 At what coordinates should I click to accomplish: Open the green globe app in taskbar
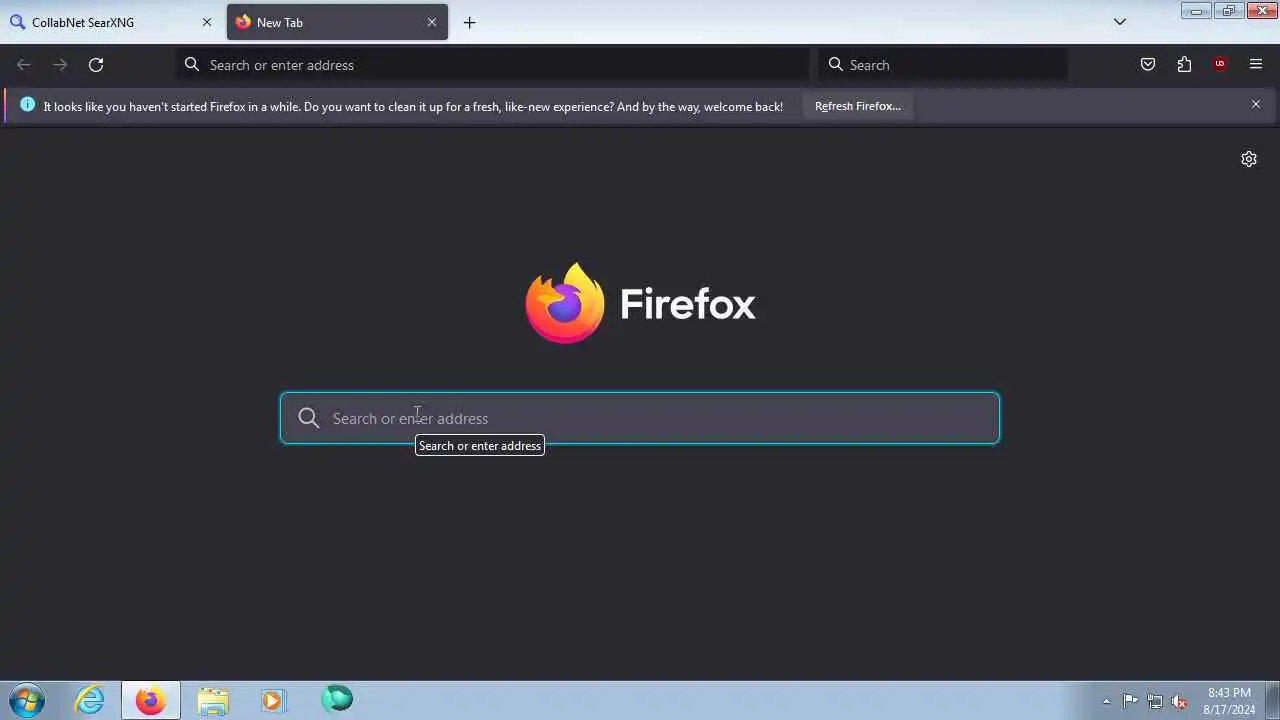coord(337,699)
